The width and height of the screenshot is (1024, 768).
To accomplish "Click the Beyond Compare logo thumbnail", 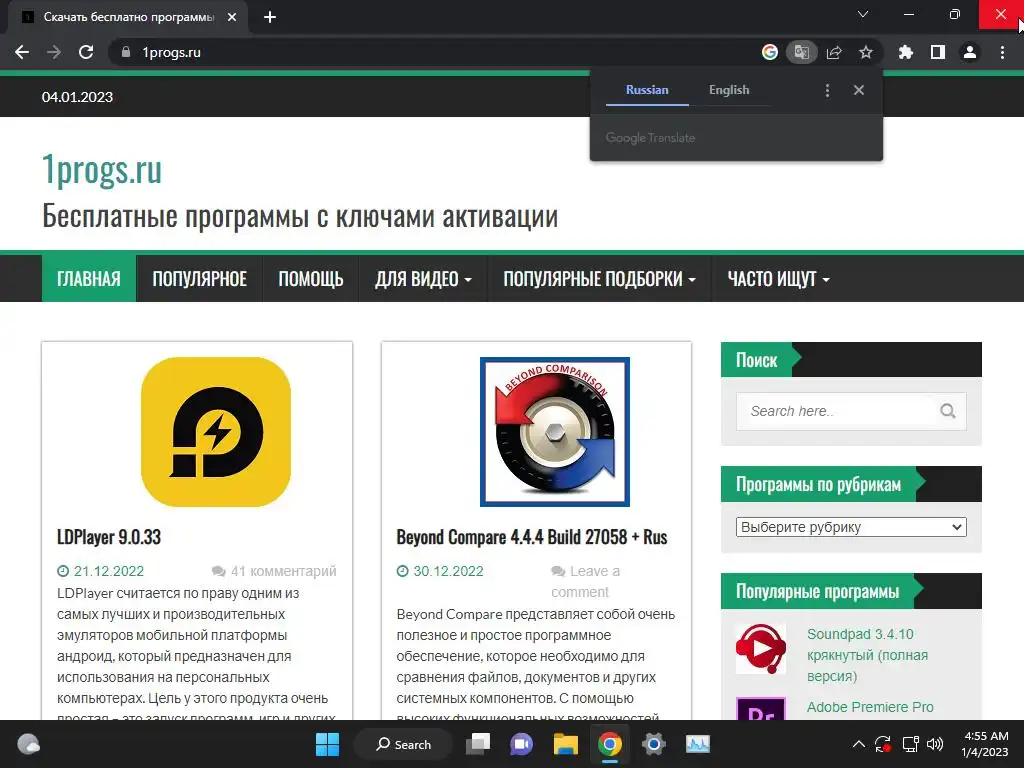I will 554,432.
